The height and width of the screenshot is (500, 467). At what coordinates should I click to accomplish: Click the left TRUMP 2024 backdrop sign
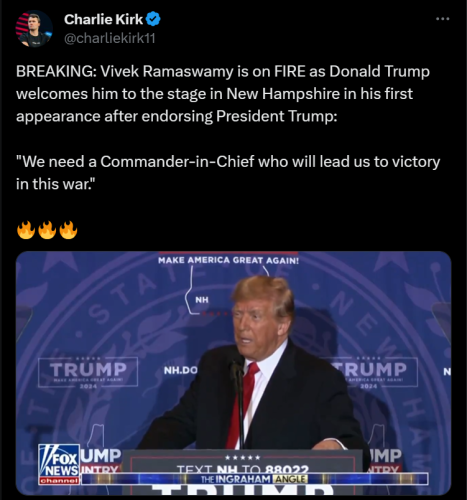[x=88, y=372]
